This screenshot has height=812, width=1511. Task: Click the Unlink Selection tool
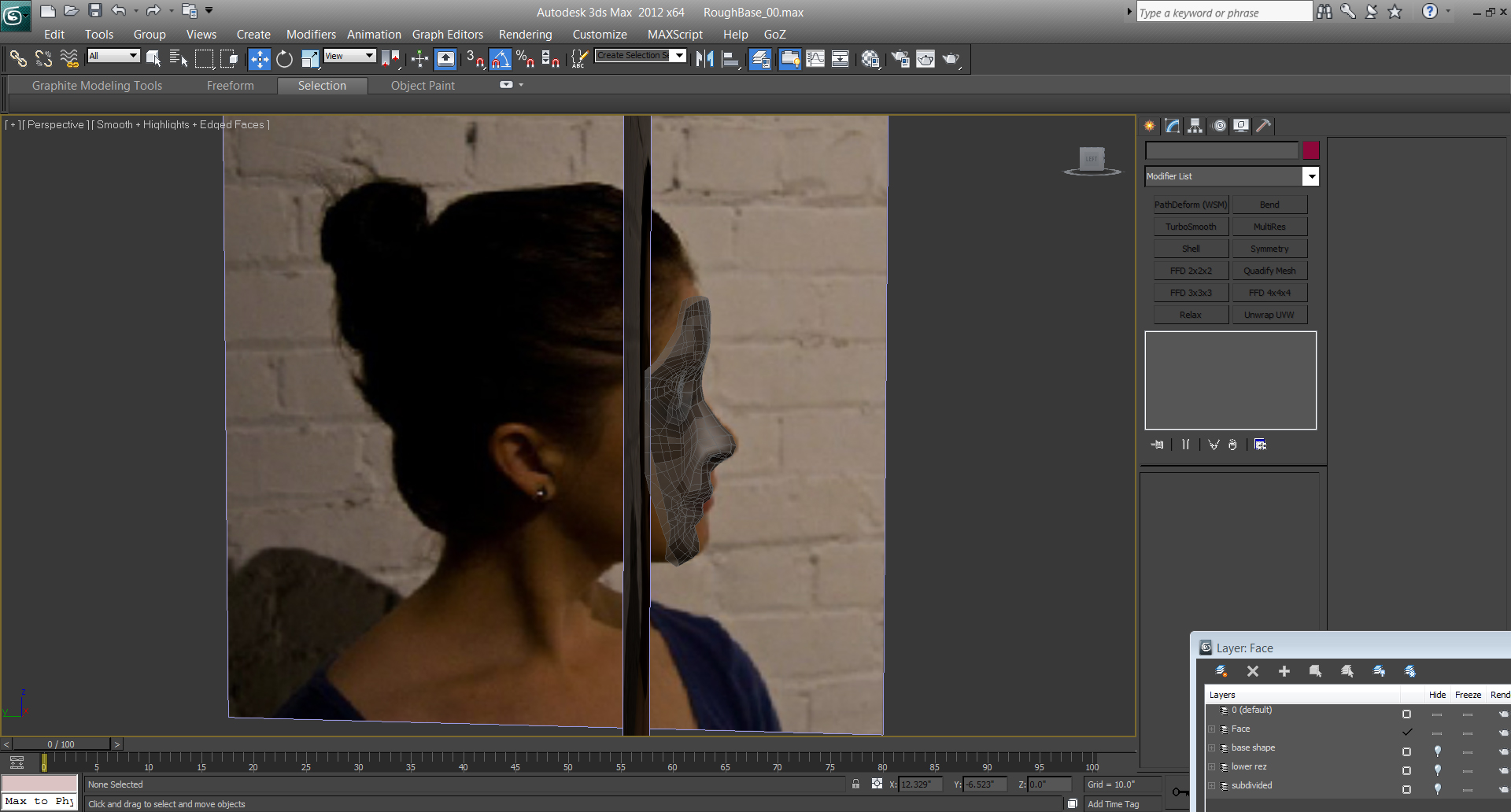(x=43, y=58)
